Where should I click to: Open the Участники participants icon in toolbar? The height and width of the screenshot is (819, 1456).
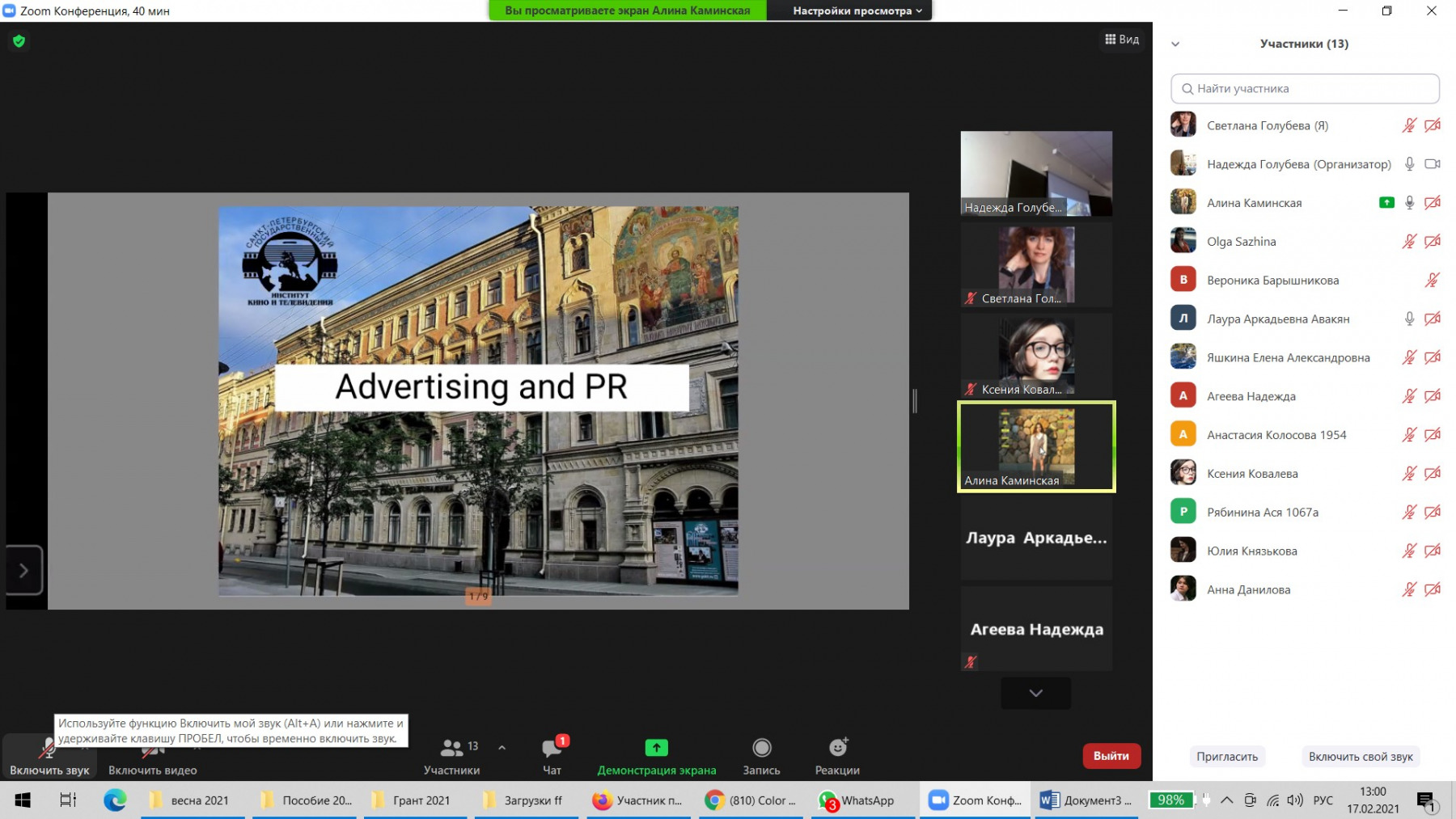pos(451,749)
